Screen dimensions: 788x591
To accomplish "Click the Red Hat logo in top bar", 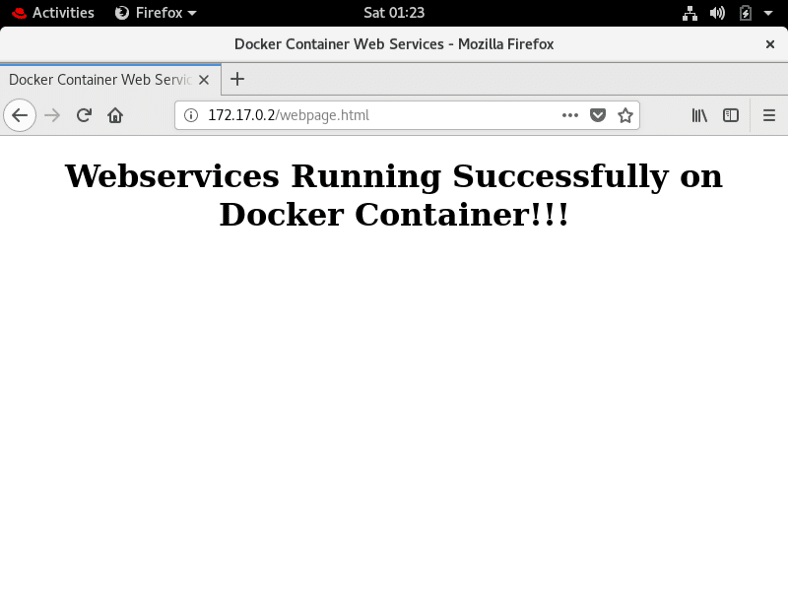I will coord(19,13).
